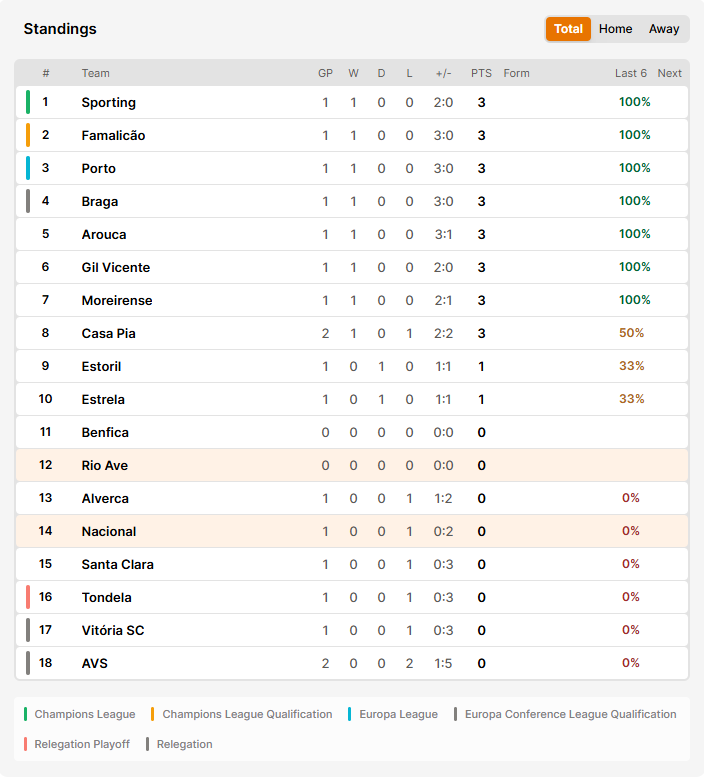Click Casa Pia's 50% last-six value

click(x=631, y=333)
